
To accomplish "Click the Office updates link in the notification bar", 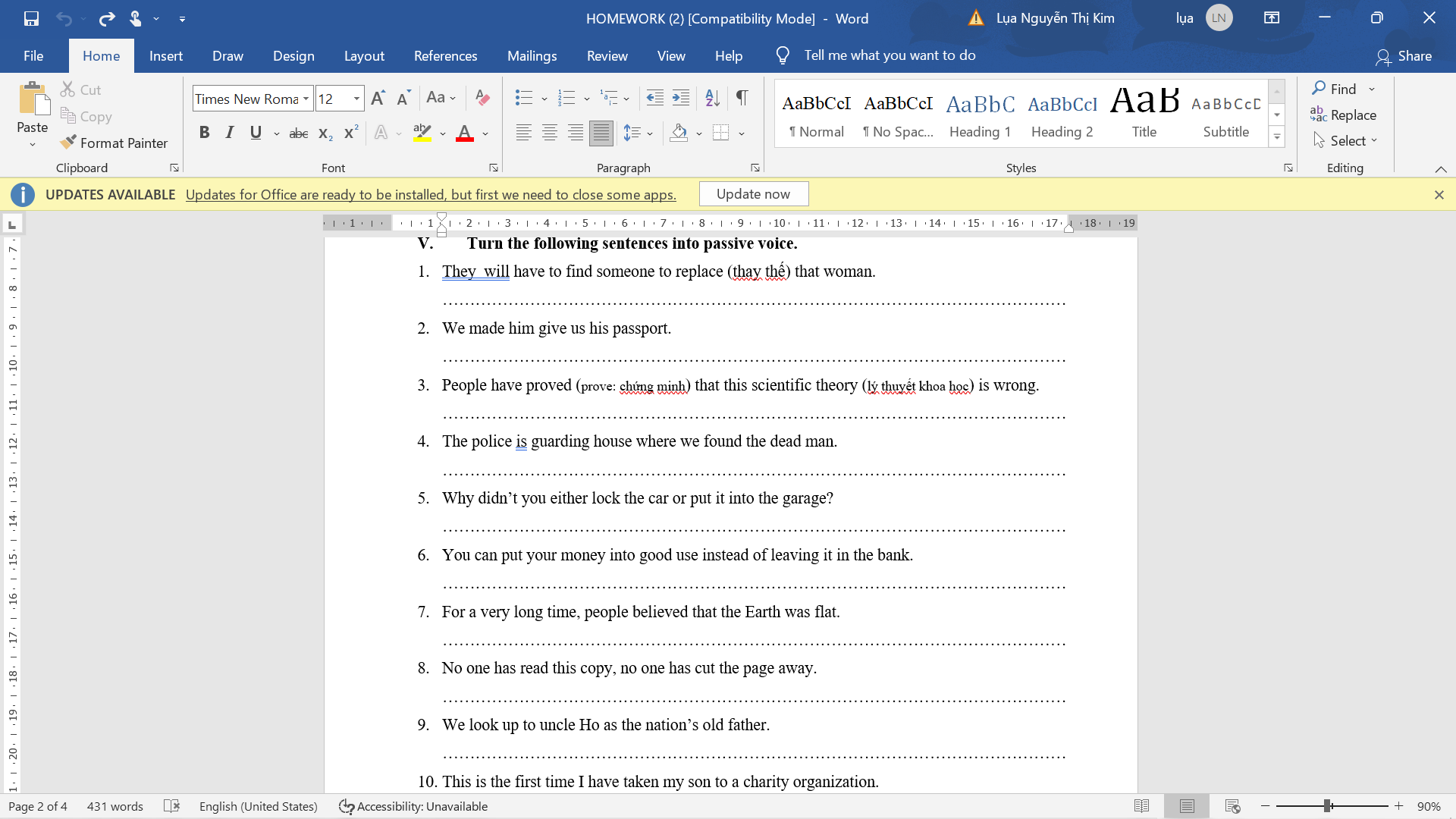I will tap(431, 195).
